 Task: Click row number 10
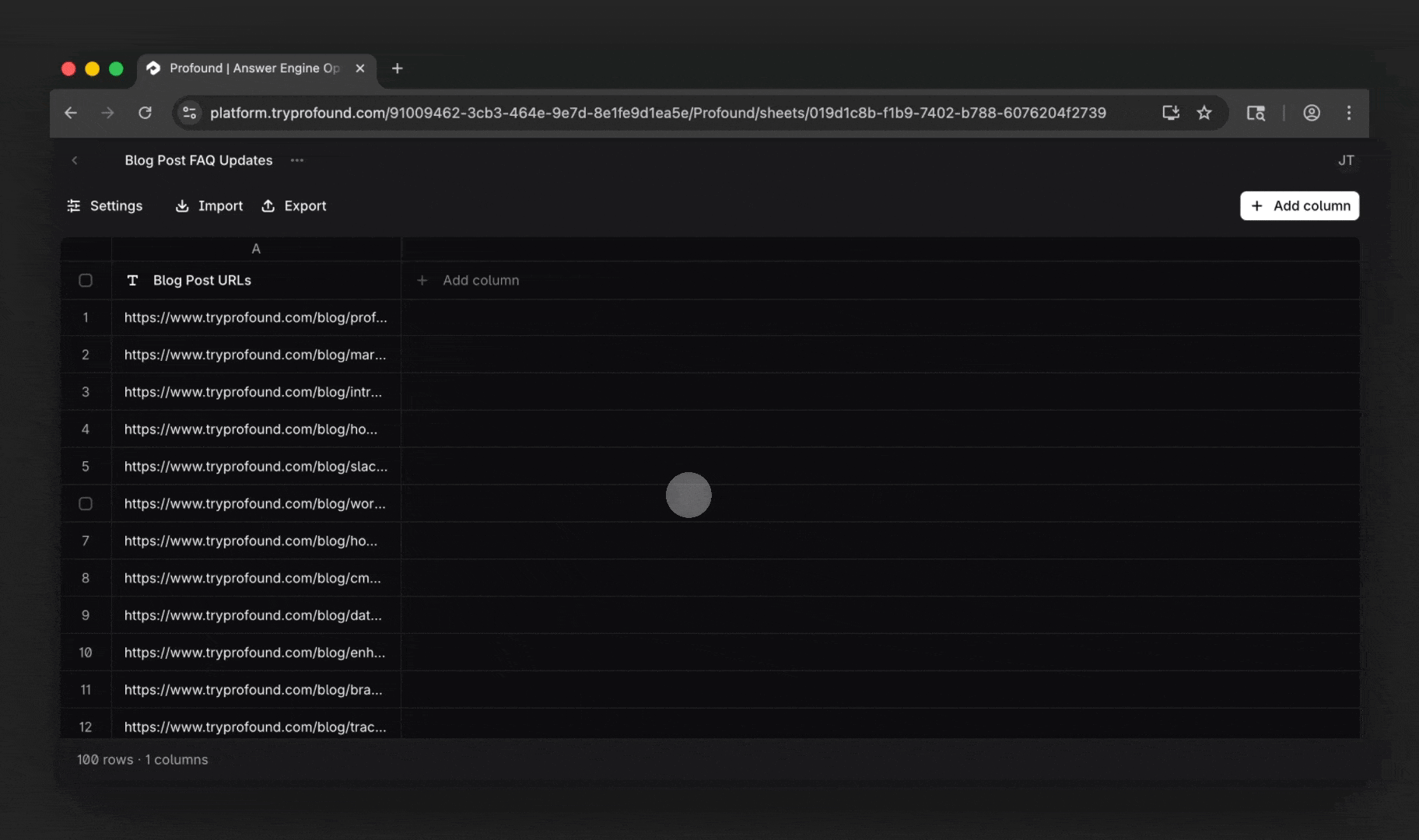click(x=86, y=653)
